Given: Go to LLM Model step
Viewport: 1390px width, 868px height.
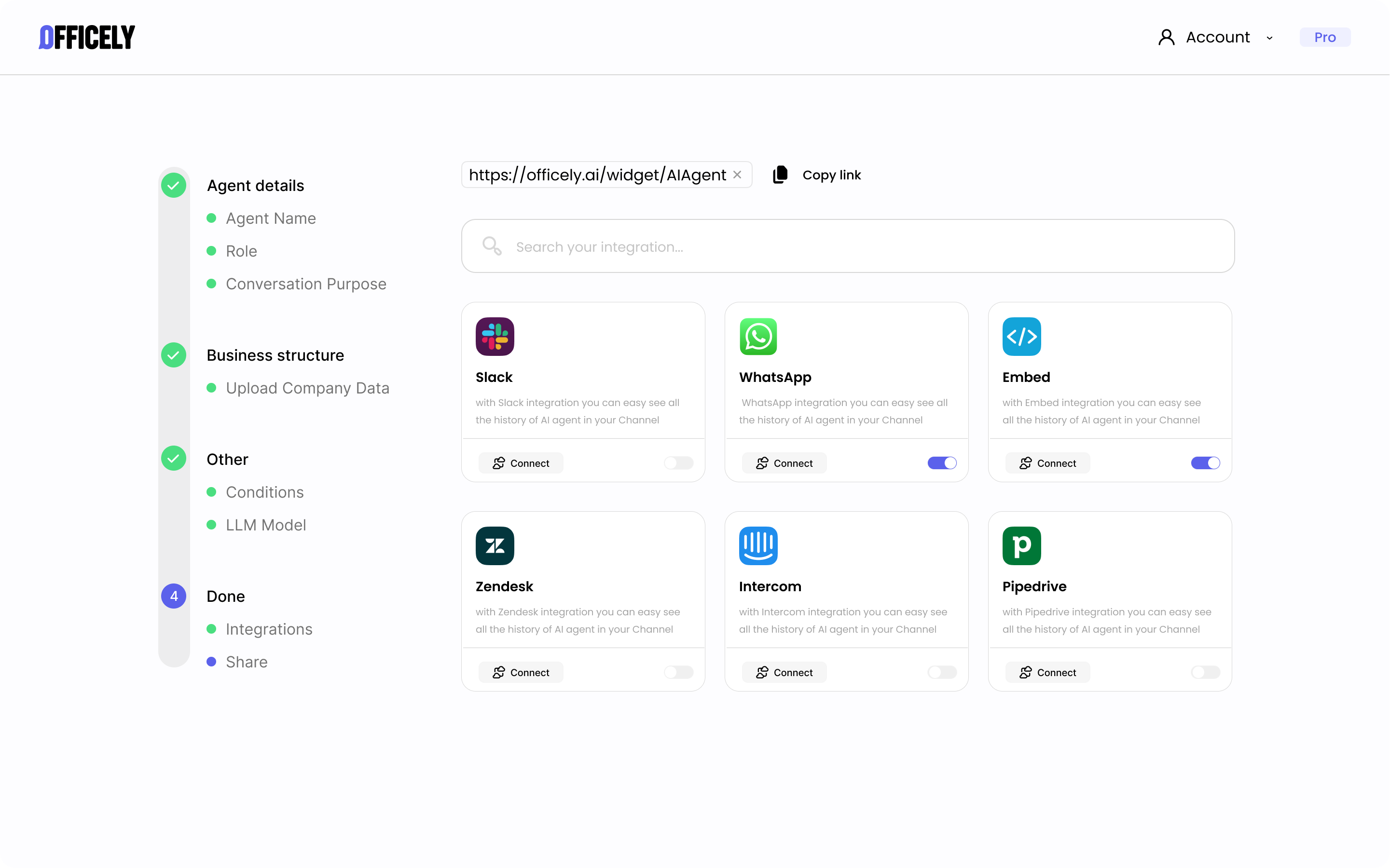Looking at the screenshot, I should point(265,525).
